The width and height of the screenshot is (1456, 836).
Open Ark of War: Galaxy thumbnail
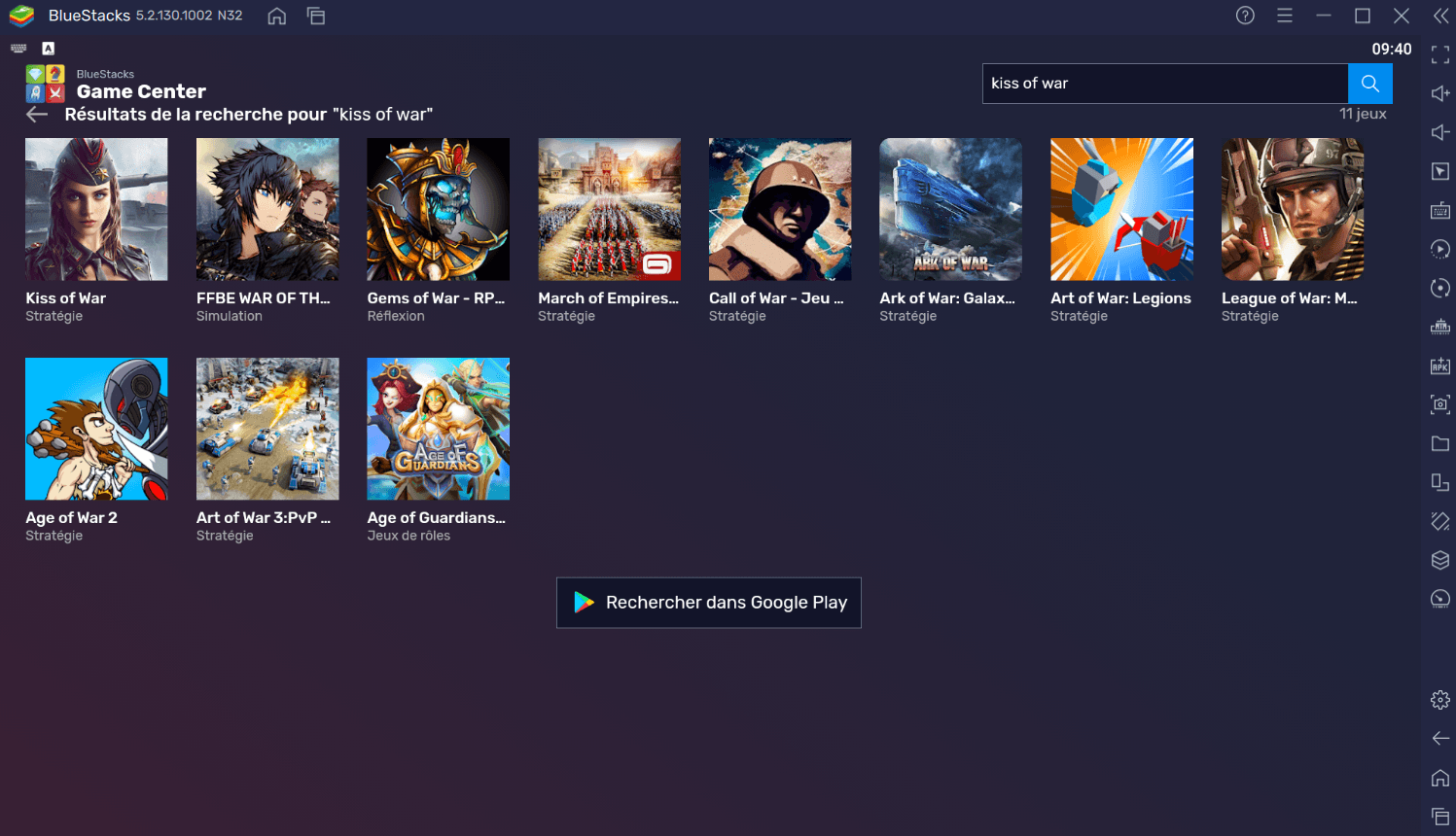pos(951,209)
